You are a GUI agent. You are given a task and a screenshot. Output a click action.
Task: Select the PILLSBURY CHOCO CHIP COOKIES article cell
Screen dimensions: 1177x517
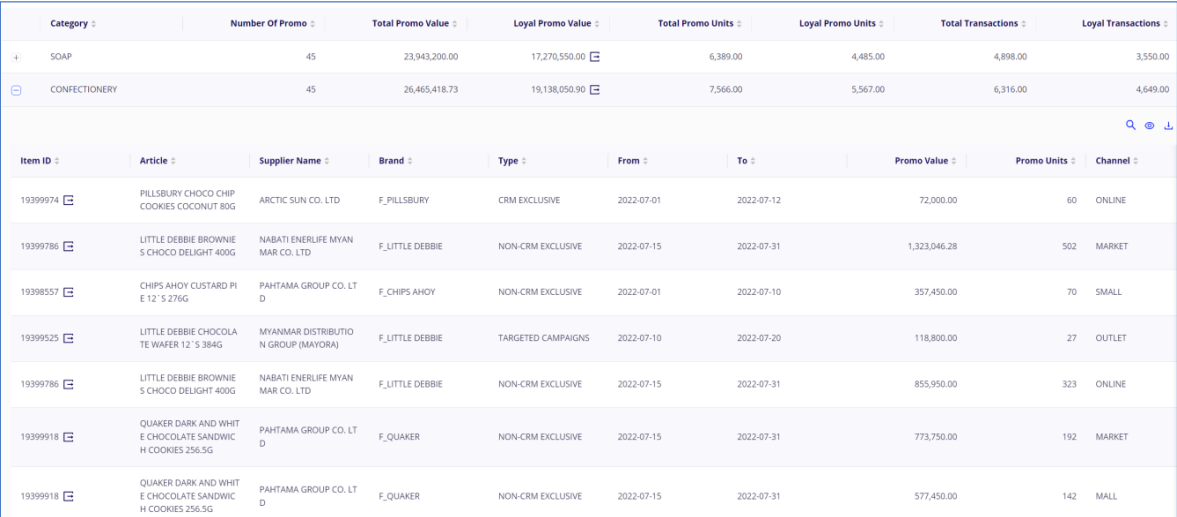(188, 200)
